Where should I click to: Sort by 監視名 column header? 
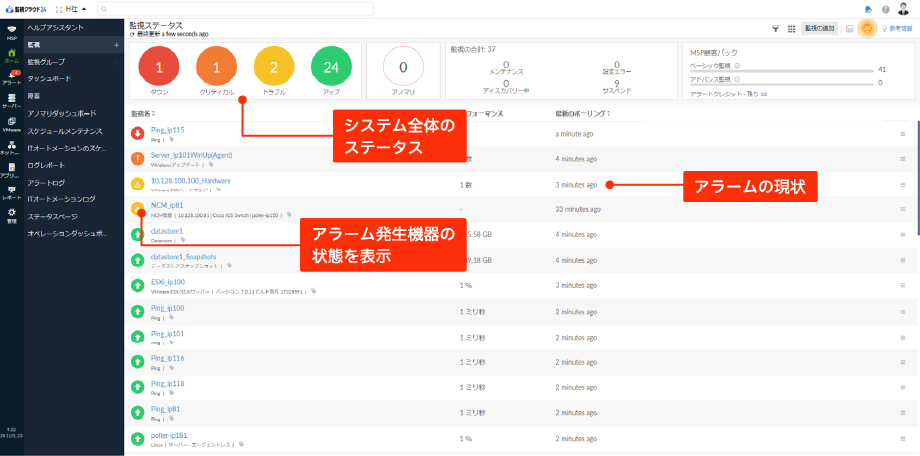tap(143, 113)
